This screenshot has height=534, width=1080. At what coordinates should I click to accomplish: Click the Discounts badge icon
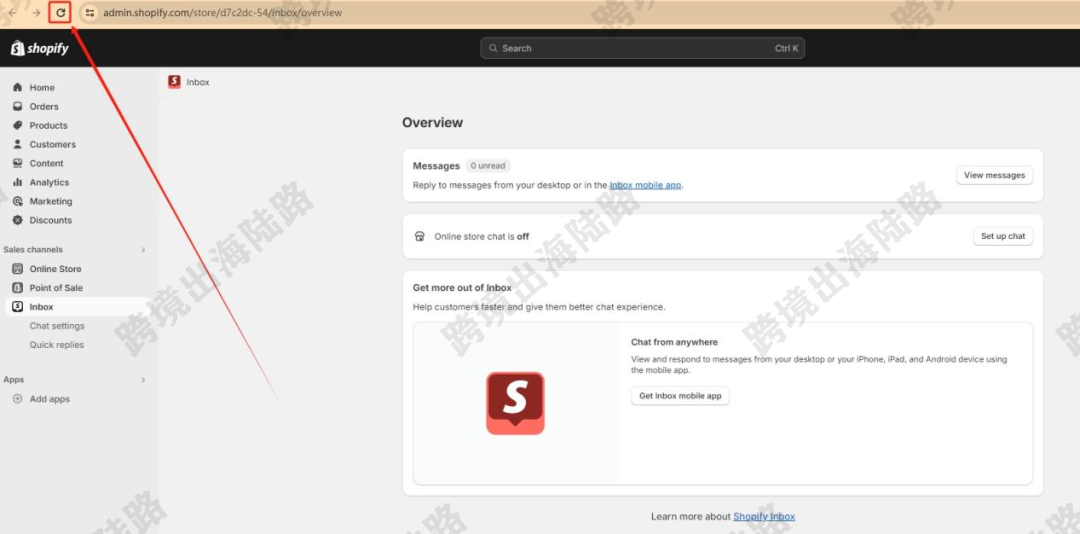(18, 220)
